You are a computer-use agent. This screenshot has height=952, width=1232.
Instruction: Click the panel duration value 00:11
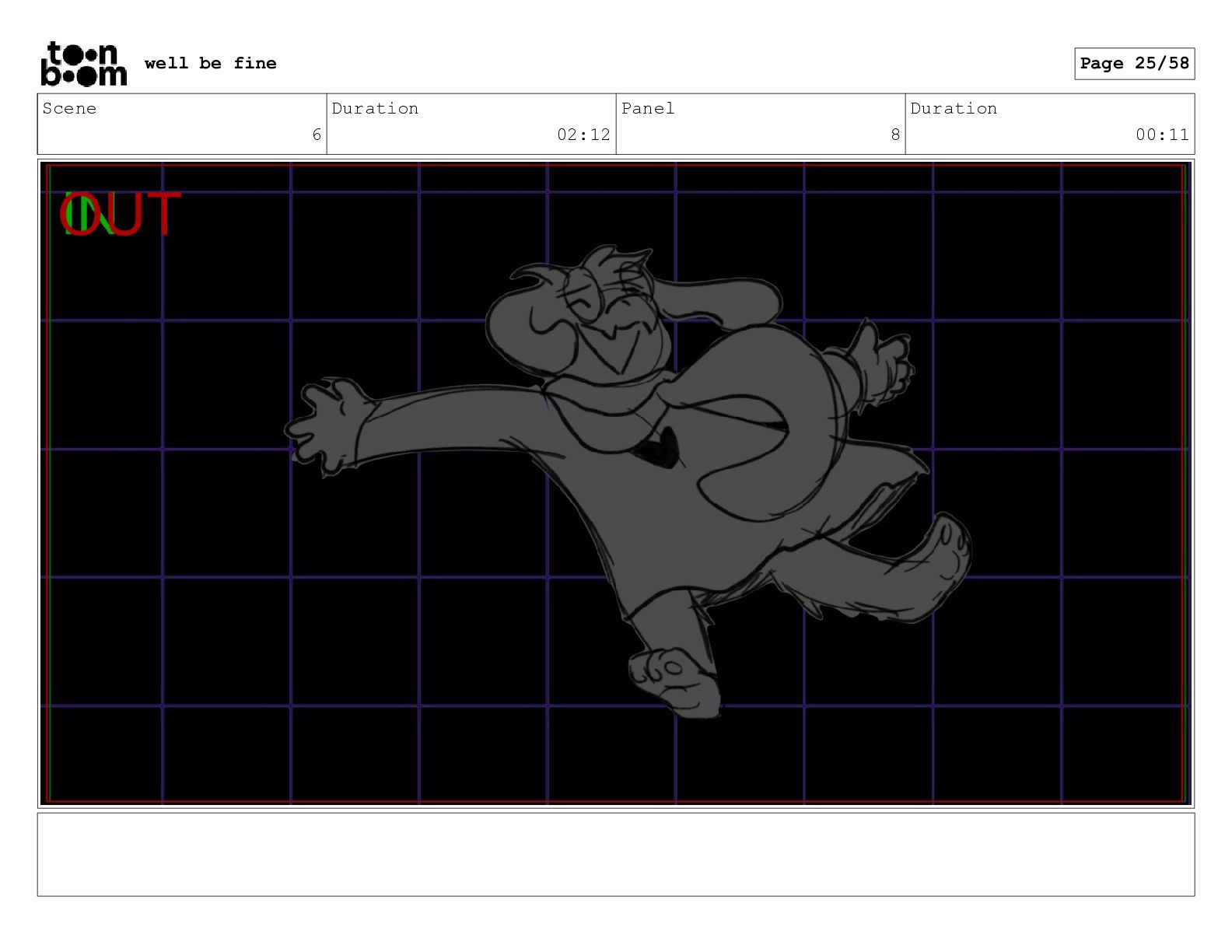[x=1162, y=135]
